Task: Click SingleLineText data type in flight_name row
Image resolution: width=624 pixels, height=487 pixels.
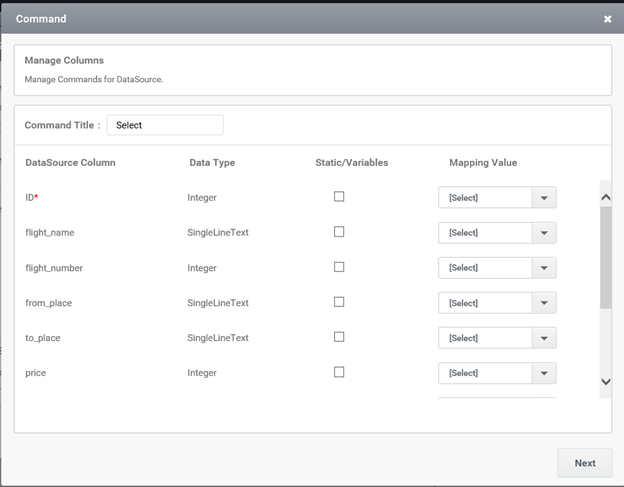Action: click(x=218, y=232)
